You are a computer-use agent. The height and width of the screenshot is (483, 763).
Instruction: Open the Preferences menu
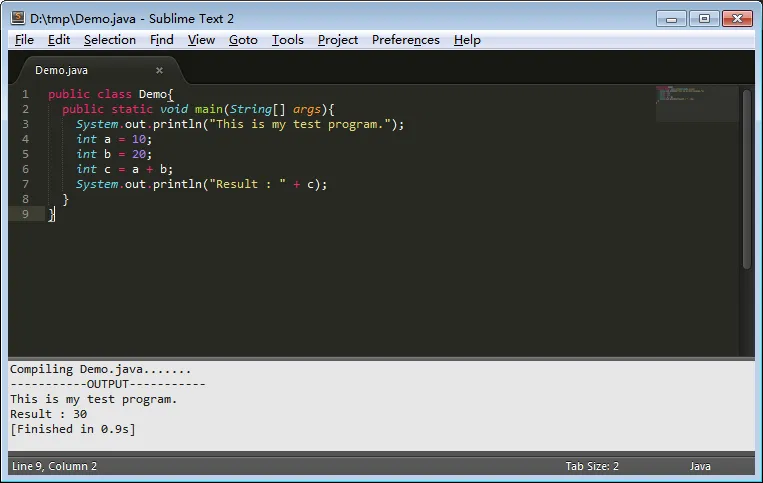coord(406,40)
